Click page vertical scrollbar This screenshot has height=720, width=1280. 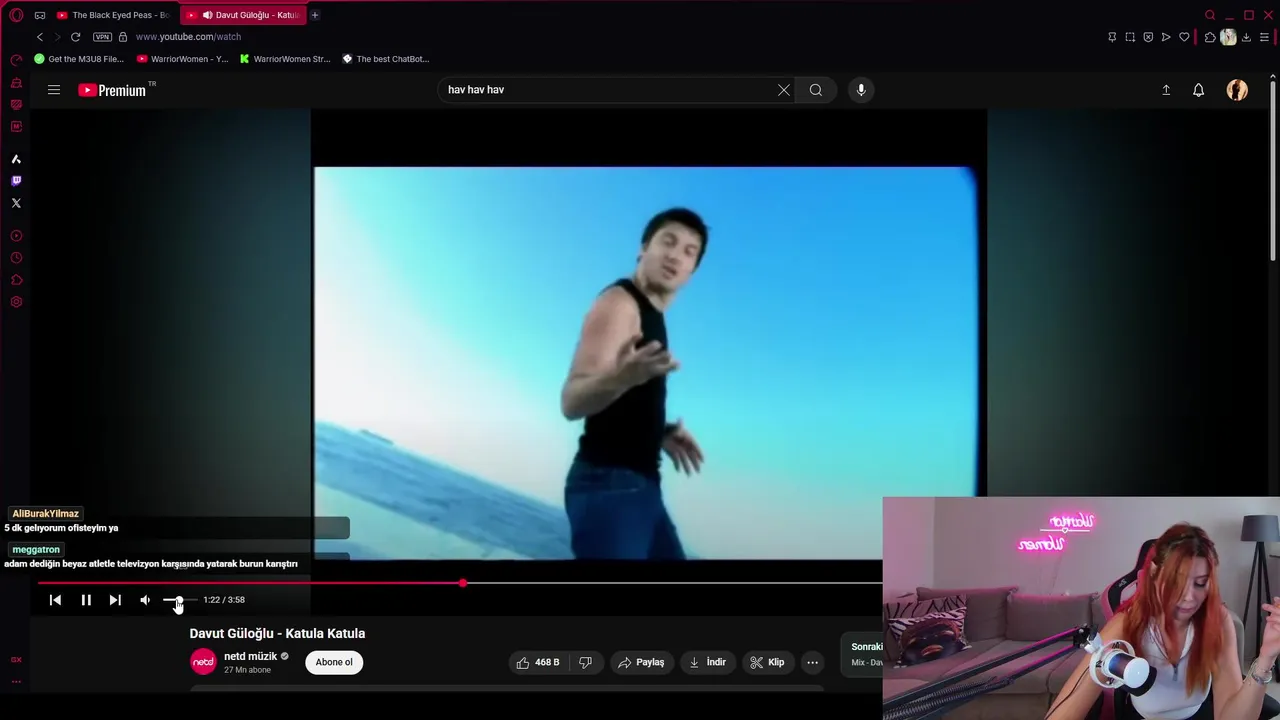click(1273, 170)
